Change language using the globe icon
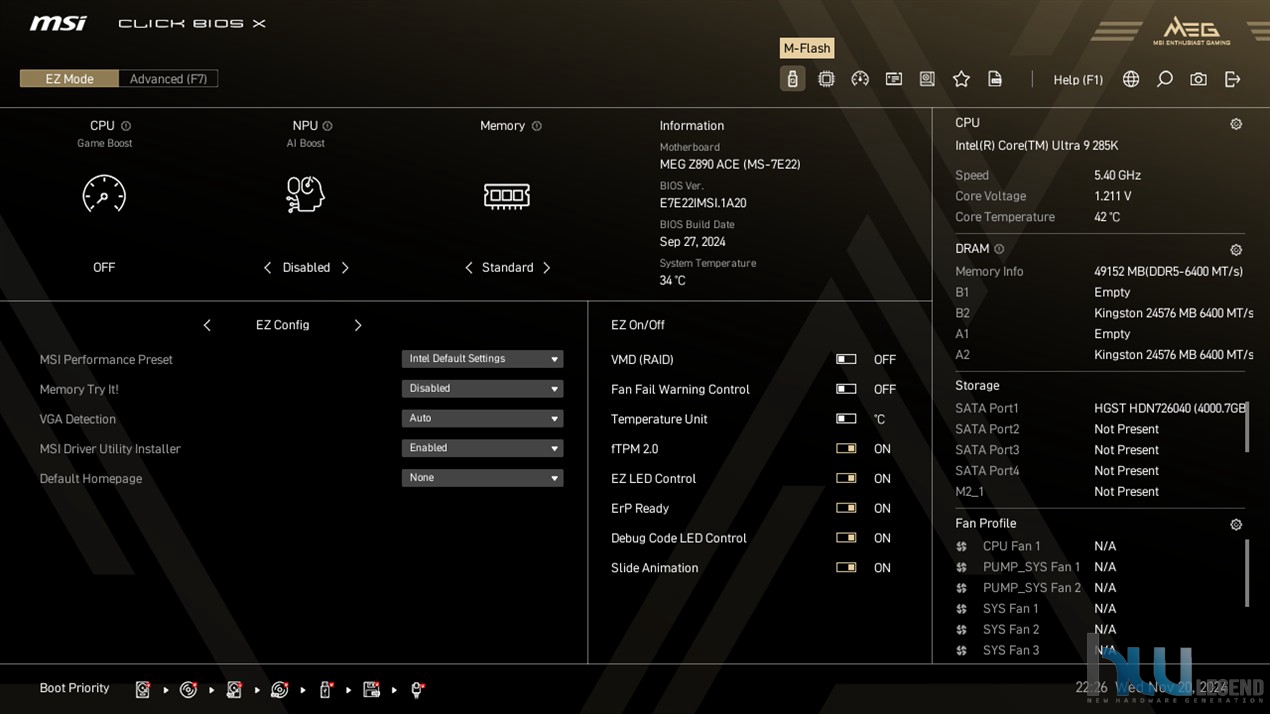Screen dimensions: 1270x714 pyautogui.click(x=1131, y=79)
